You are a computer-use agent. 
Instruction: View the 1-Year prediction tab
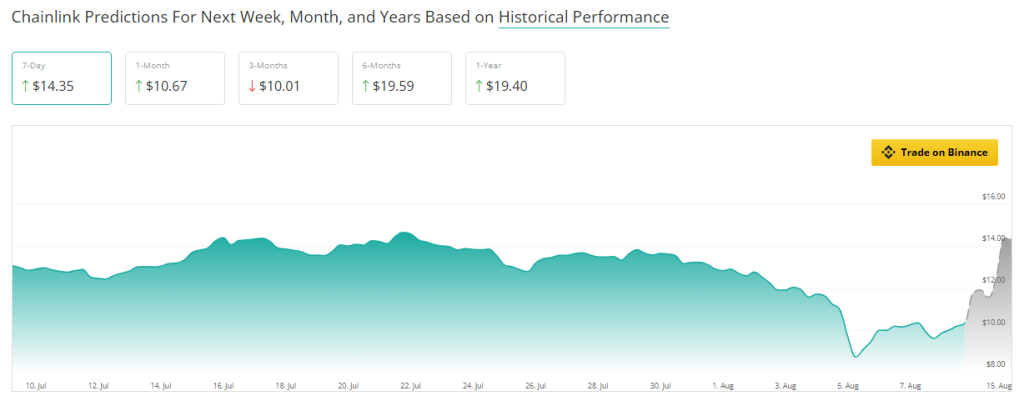515,78
